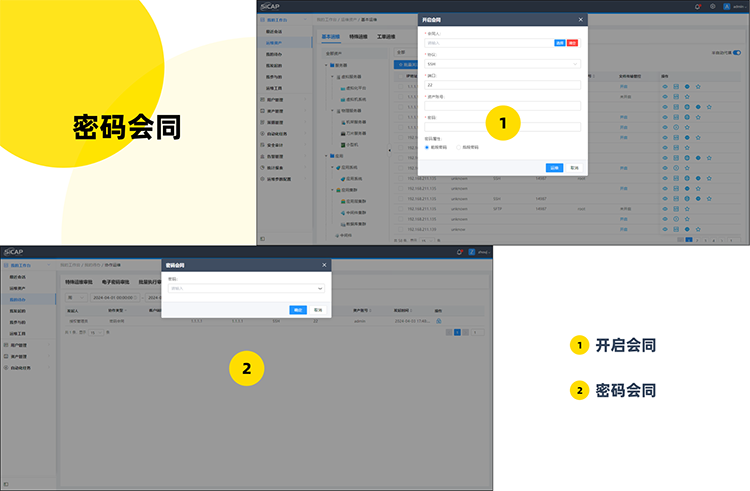Click 取消 in the 密码会同 dialog
Viewport: 750px width, 491px height.
coord(318,310)
